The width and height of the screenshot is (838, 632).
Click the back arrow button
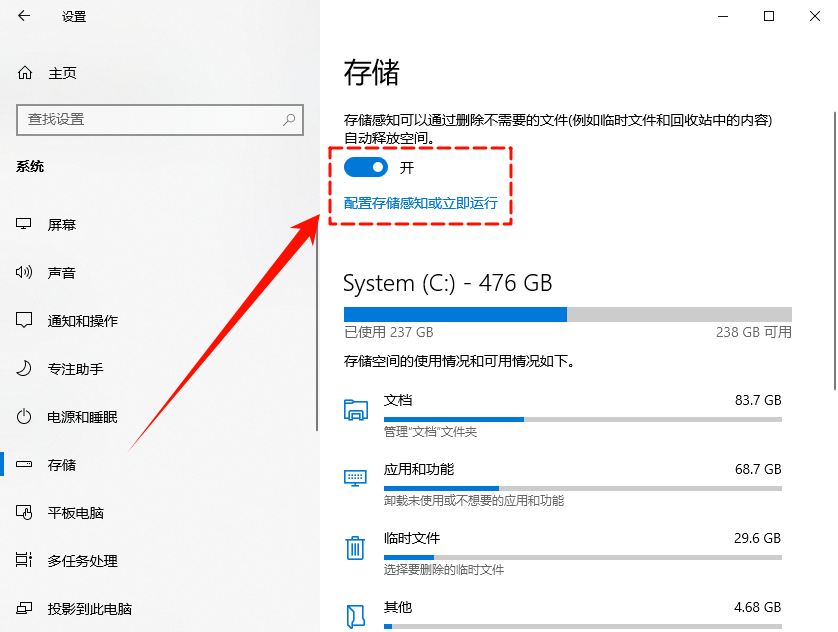point(22,16)
